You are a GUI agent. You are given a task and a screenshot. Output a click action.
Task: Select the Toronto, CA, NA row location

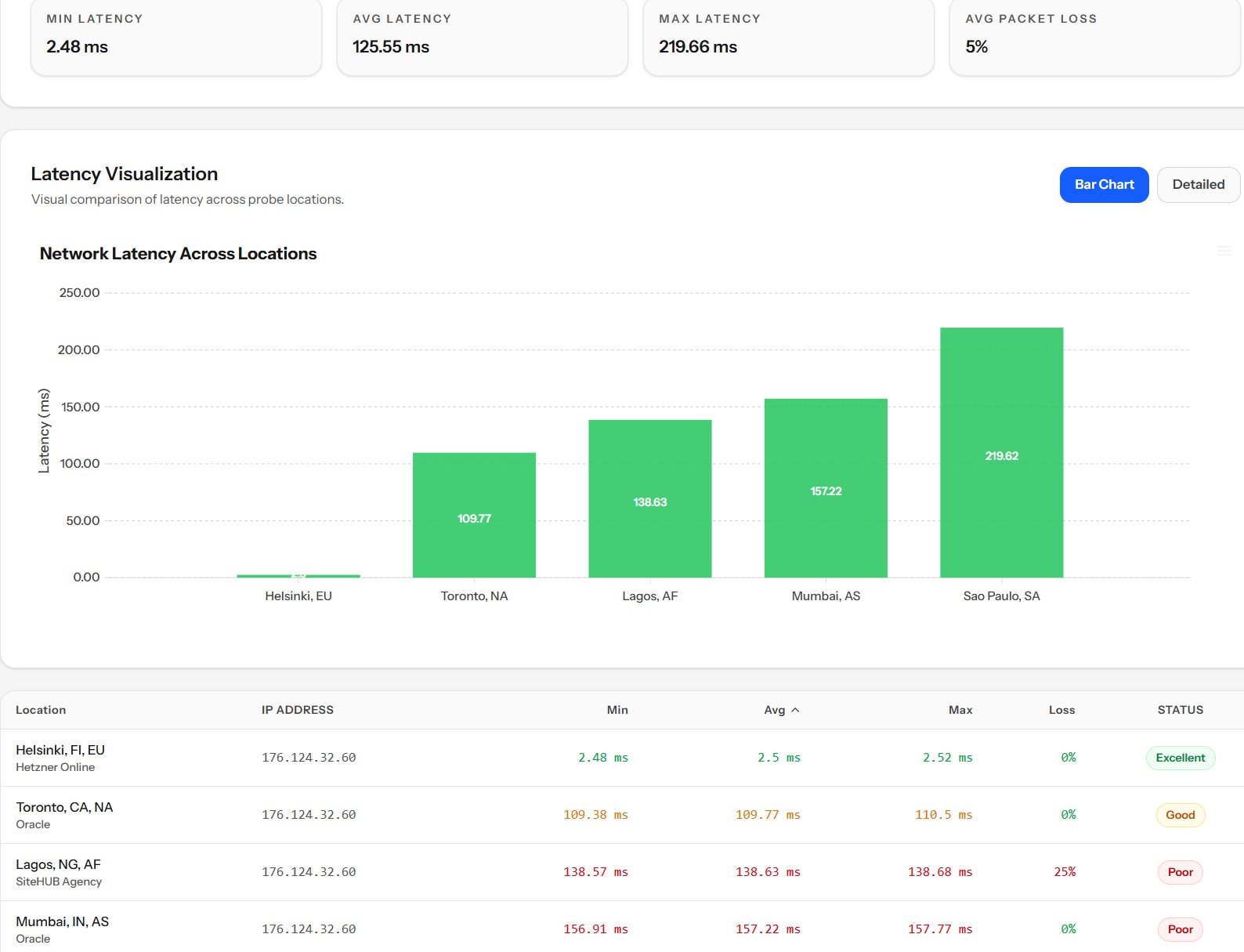pyautogui.click(x=64, y=808)
